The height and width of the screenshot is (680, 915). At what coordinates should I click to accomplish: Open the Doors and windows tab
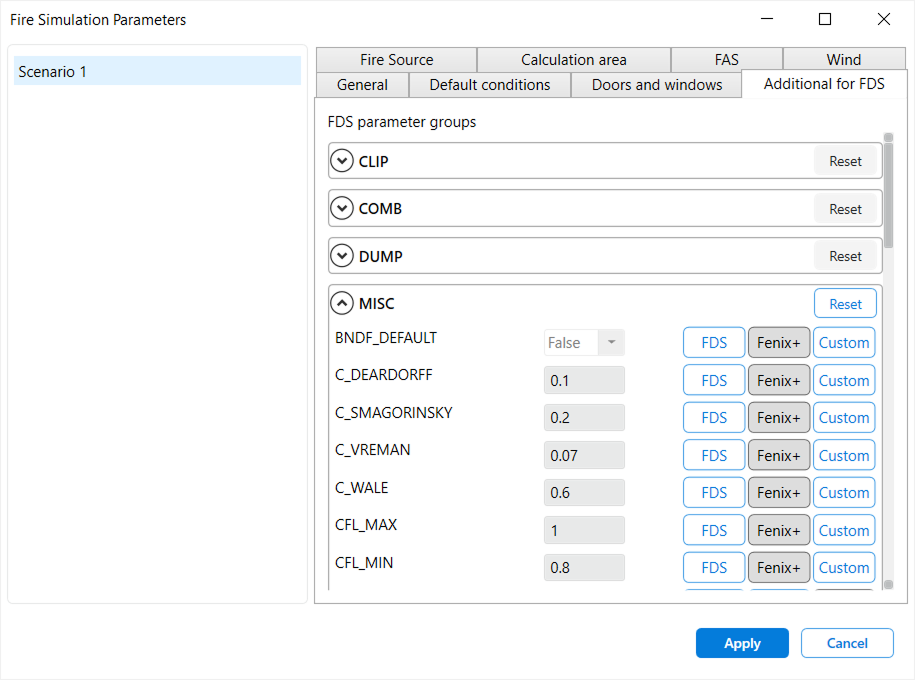pos(656,85)
